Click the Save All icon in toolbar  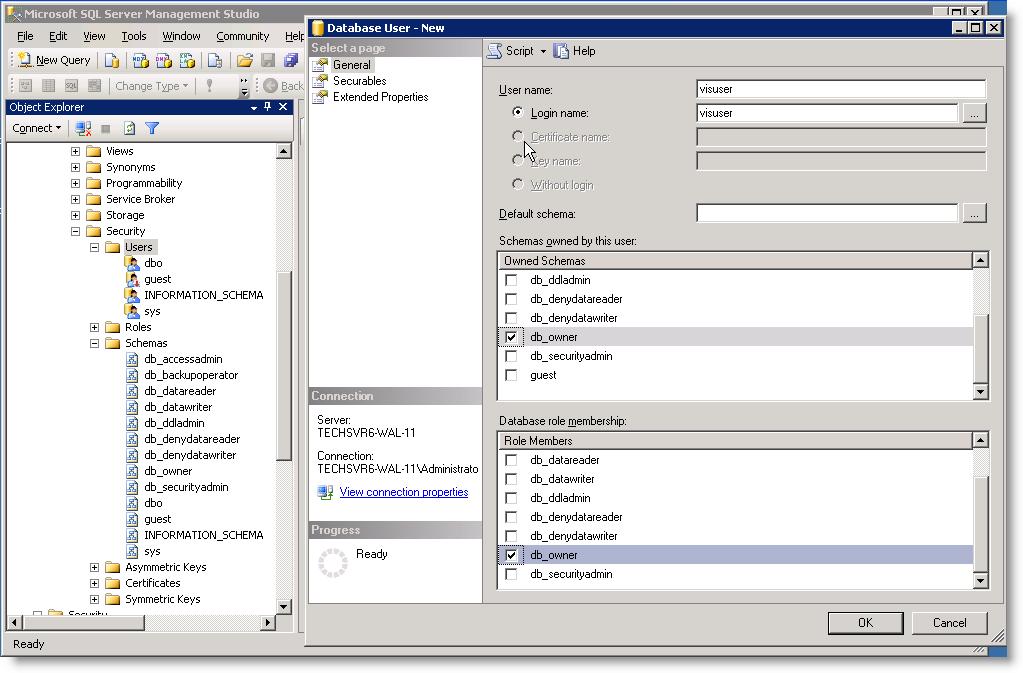(x=290, y=61)
